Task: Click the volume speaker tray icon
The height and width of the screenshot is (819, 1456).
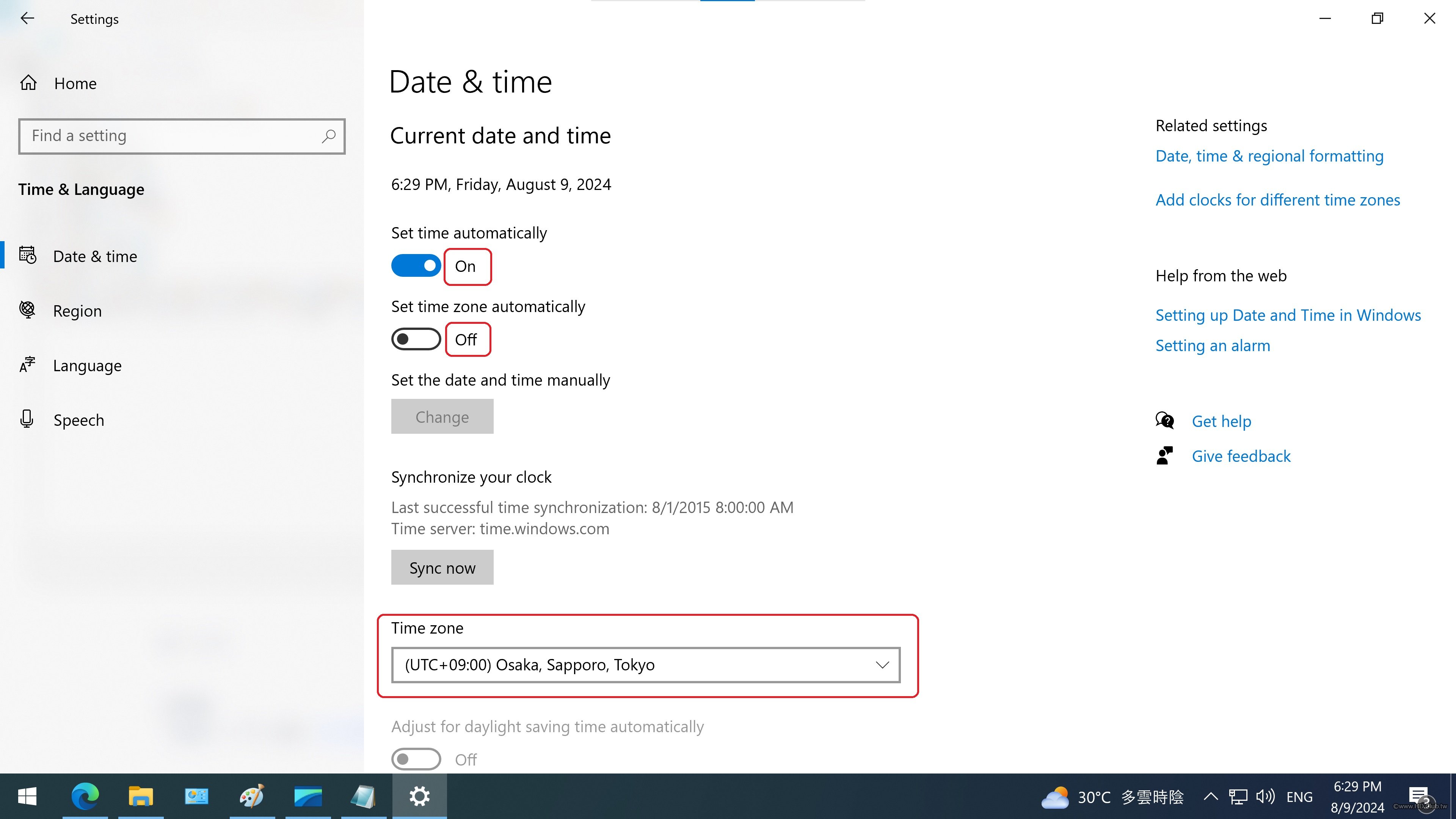Action: (1265, 796)
